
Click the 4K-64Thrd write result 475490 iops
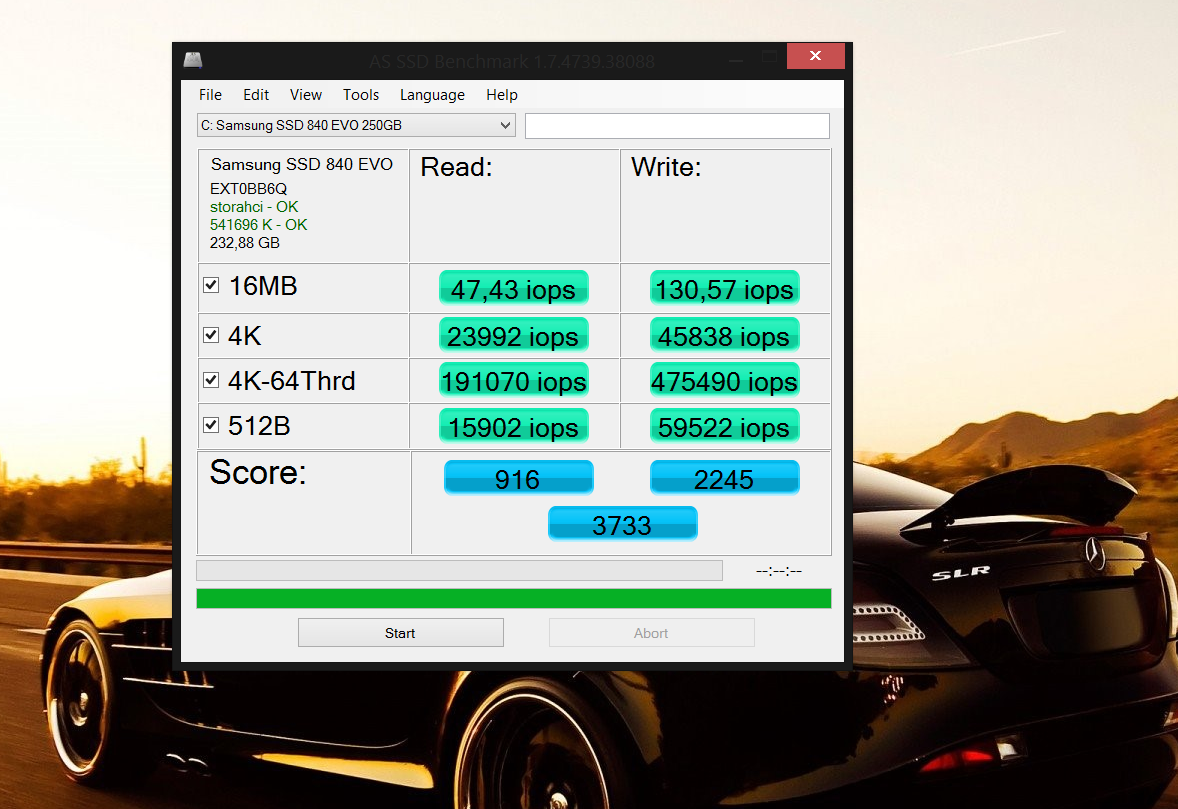point(724,381)
